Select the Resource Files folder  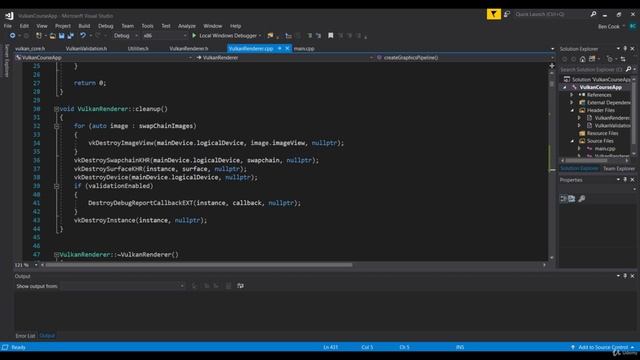click(602, 133)
